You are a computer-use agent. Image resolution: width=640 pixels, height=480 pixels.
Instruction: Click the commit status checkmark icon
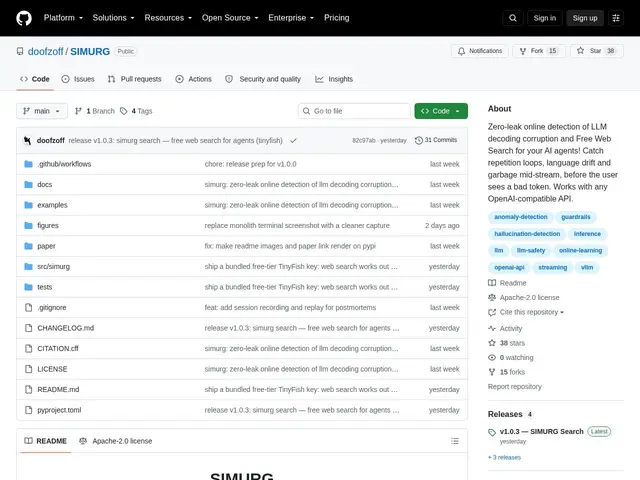(293, 140)
